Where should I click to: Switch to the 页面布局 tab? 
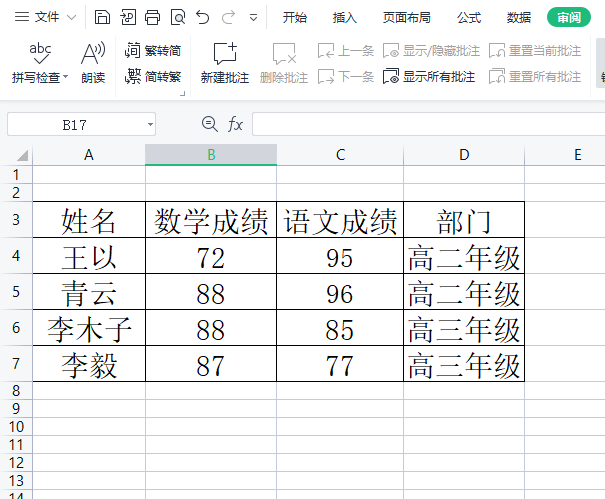[407, 17]
